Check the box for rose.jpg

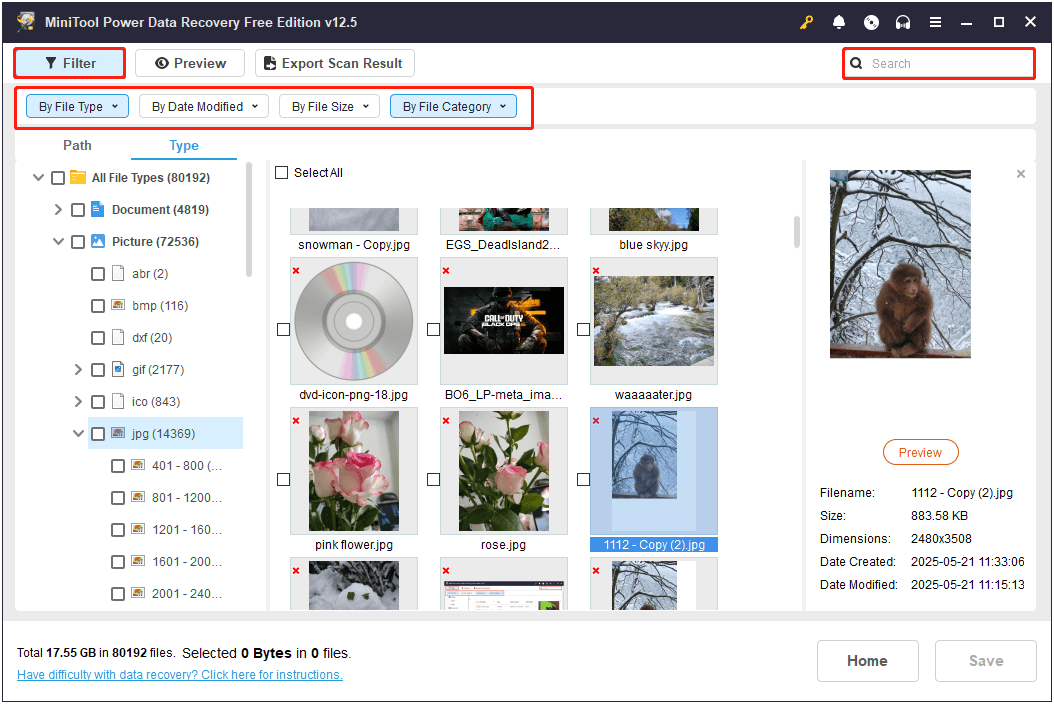click(x=434, y=479)
